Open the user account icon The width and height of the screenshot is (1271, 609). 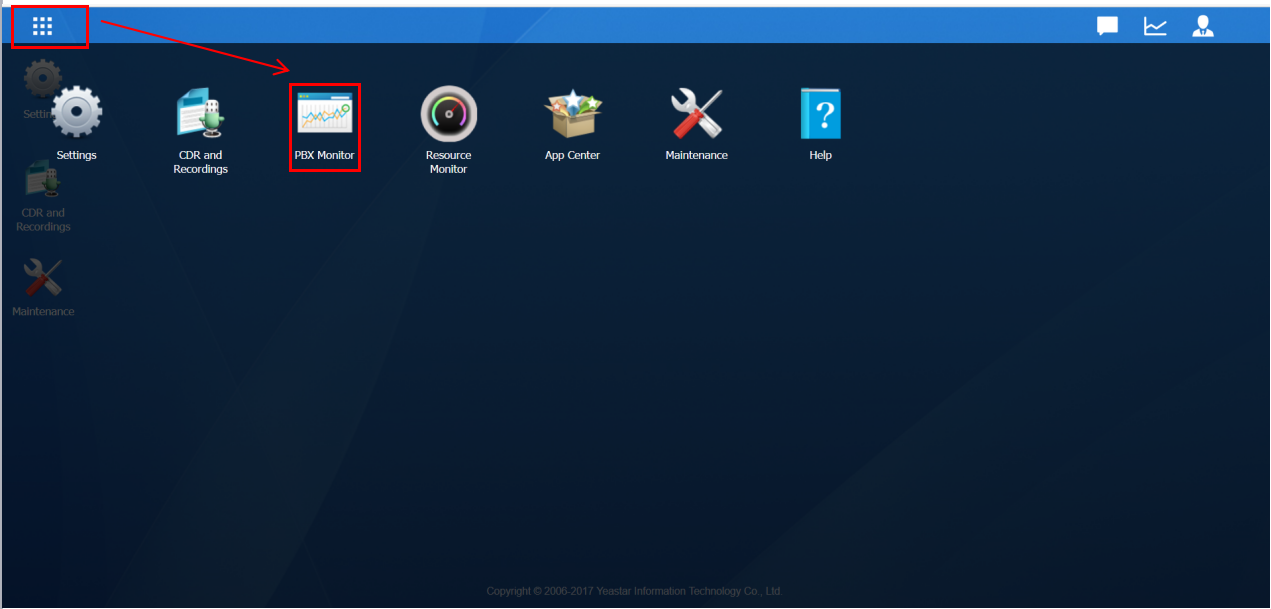tap(1202, 26)
